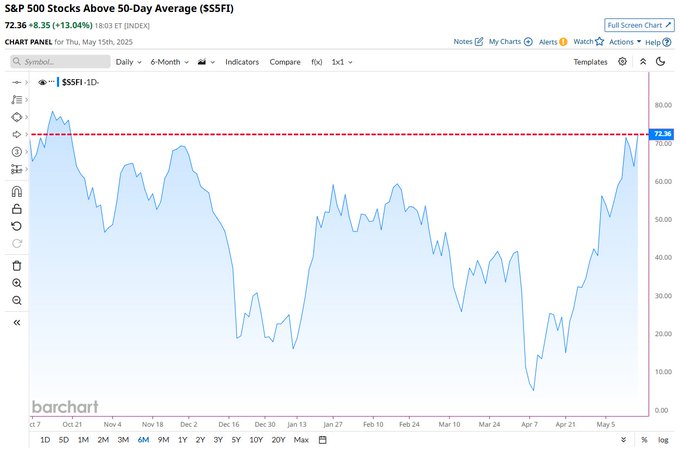Collapse toolbar with double up chevron

point(643,62)
